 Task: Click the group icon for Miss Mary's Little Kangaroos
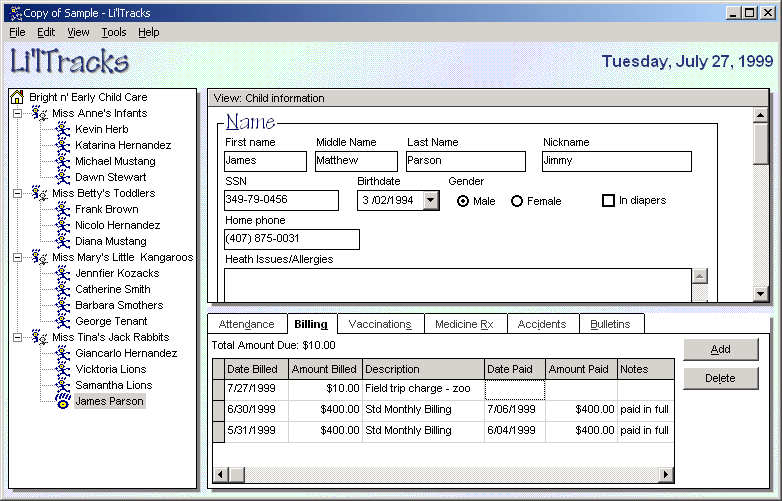tap(39, 257)
